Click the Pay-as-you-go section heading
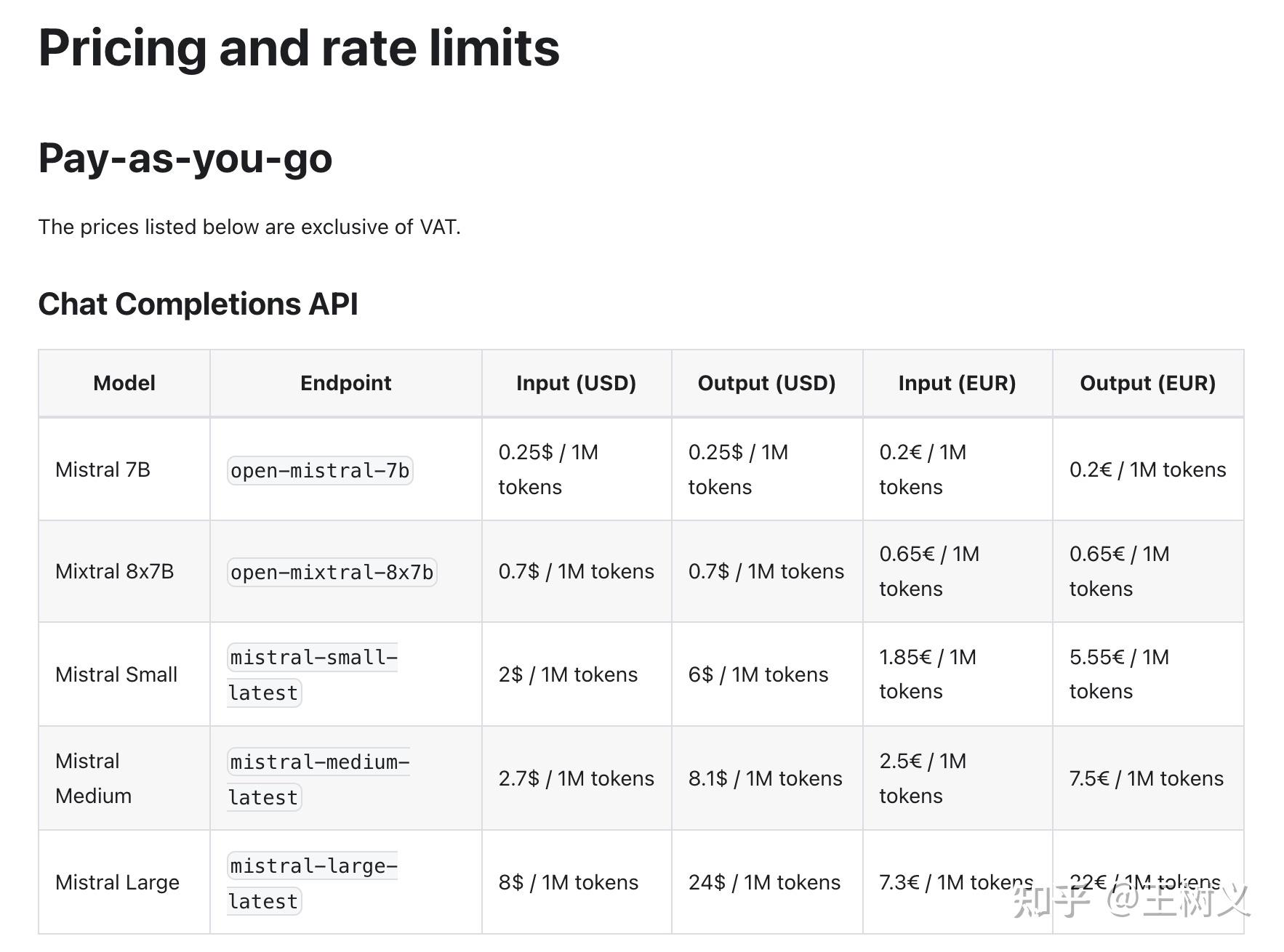Image resolution: width=1284 pixels, height=952 pixels. (x=185, y=158)
